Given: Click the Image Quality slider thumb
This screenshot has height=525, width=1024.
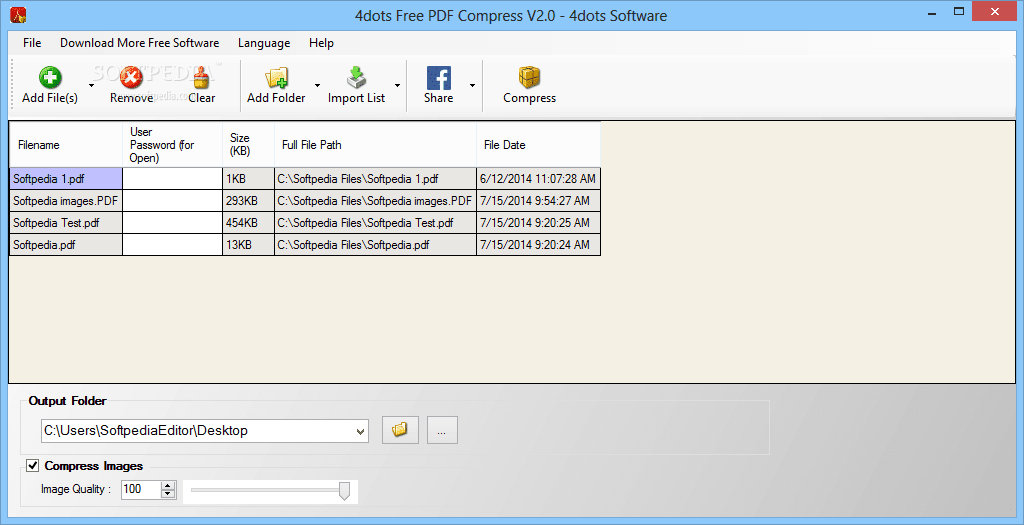Looking at the screenshot, I should tap(345, 491).
